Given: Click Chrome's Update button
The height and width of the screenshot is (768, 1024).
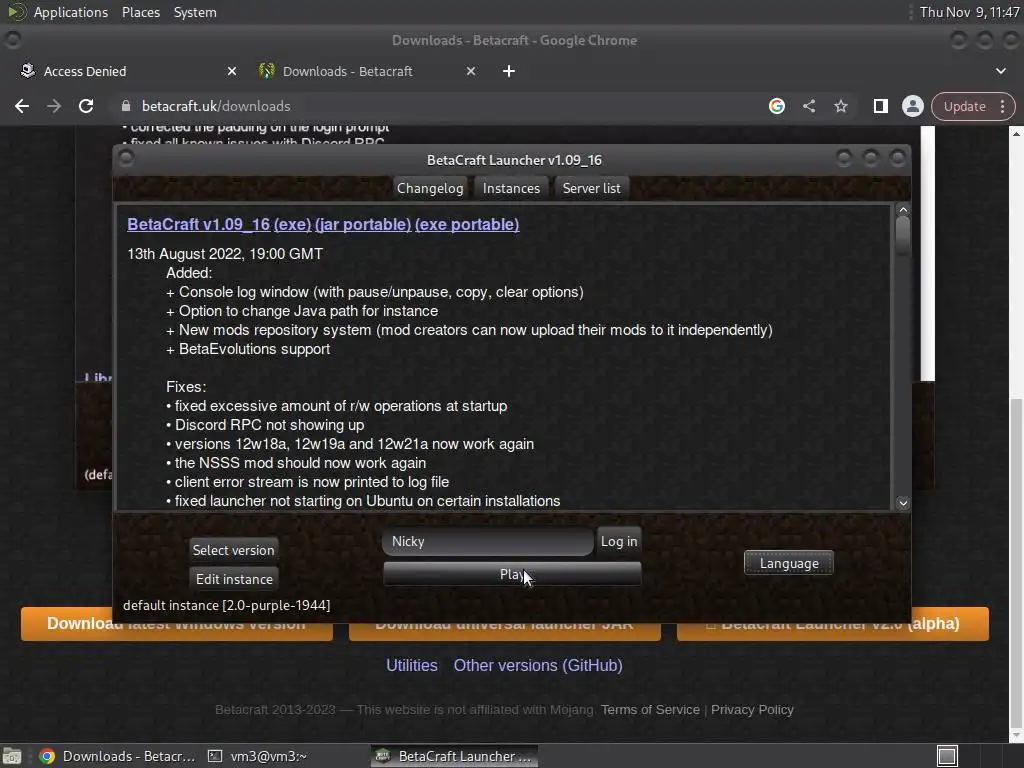Looking at the screenshot, I should tap(964, 106).
